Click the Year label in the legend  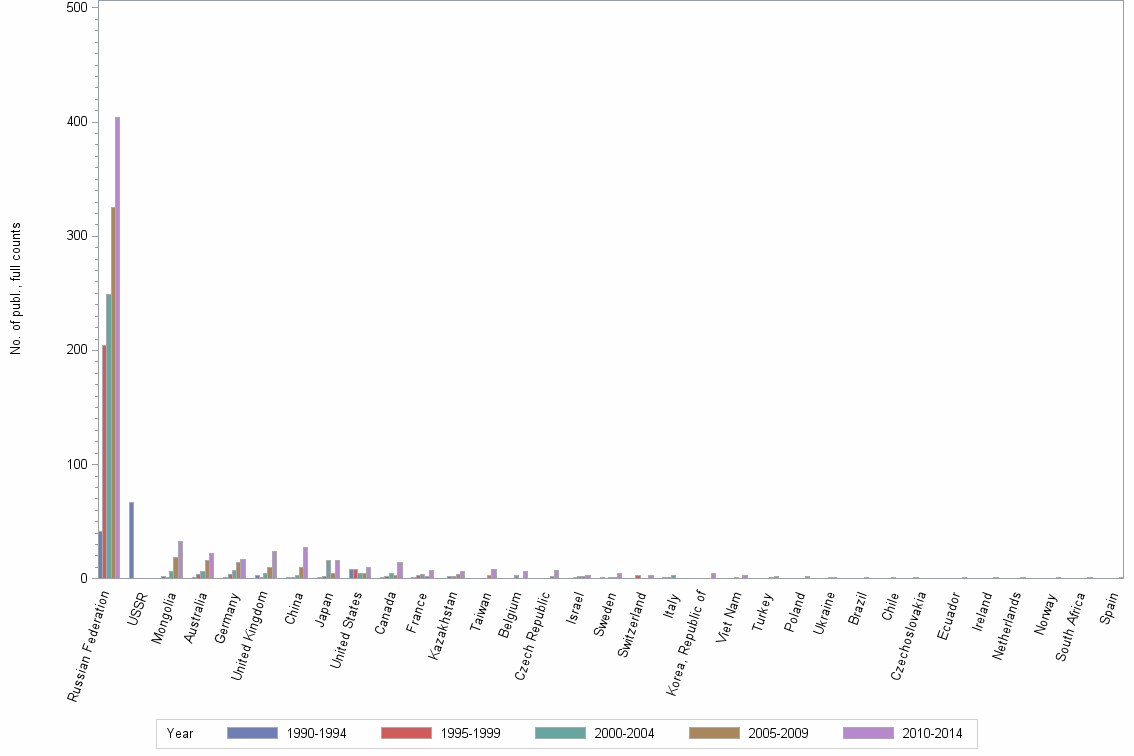[x=180, y=733]
